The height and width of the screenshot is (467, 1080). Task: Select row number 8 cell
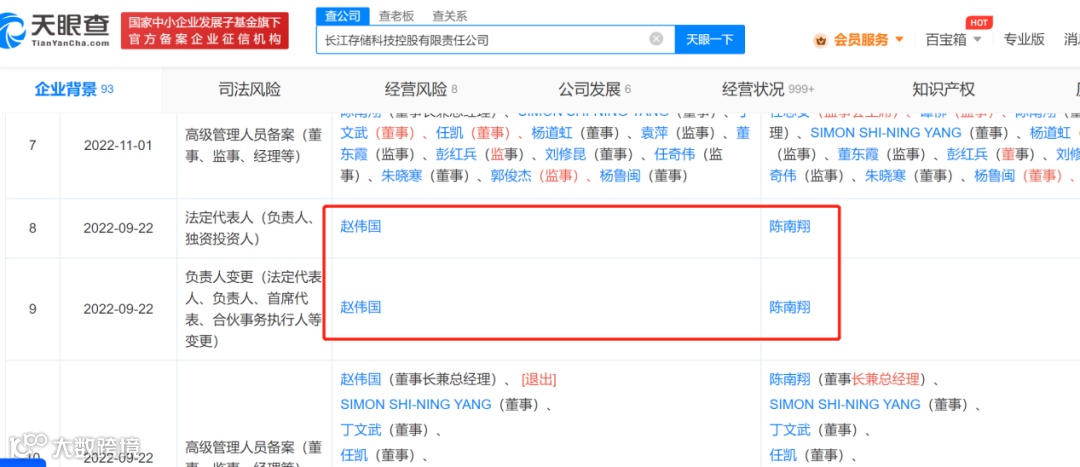pos(32,228)
